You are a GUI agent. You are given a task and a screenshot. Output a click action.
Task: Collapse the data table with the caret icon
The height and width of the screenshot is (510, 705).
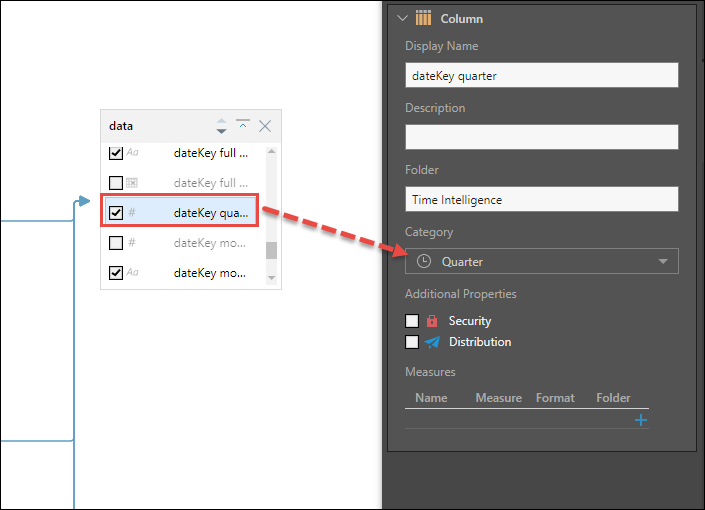[243, 125]
